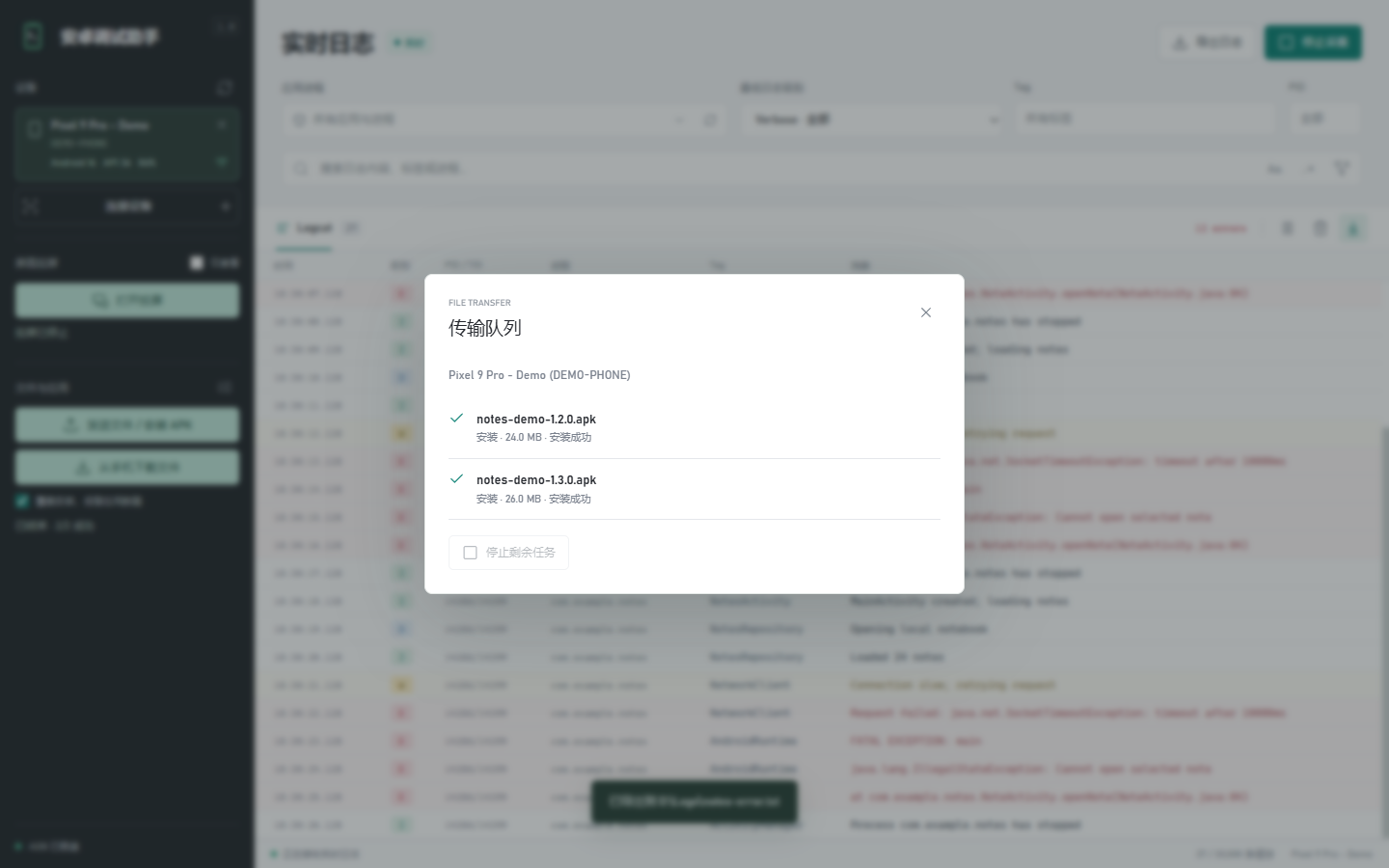Screen dimensions: 1389x868
Task: Click the green checkmark beside notes-demo-1.2.0.apk
Action: (457, 419)
